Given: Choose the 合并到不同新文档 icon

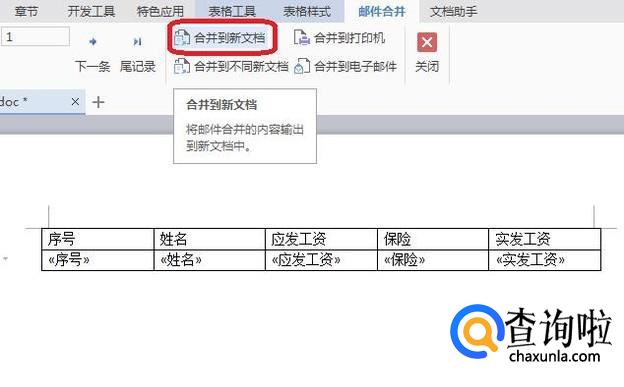Looking at the screenshot, I should pyautogui.click(x=182, y=66).
